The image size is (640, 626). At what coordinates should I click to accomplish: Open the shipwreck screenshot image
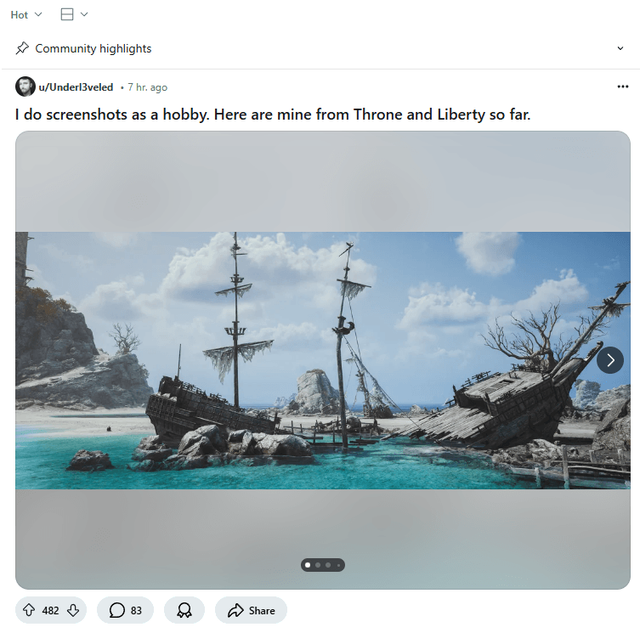[322, 360]
